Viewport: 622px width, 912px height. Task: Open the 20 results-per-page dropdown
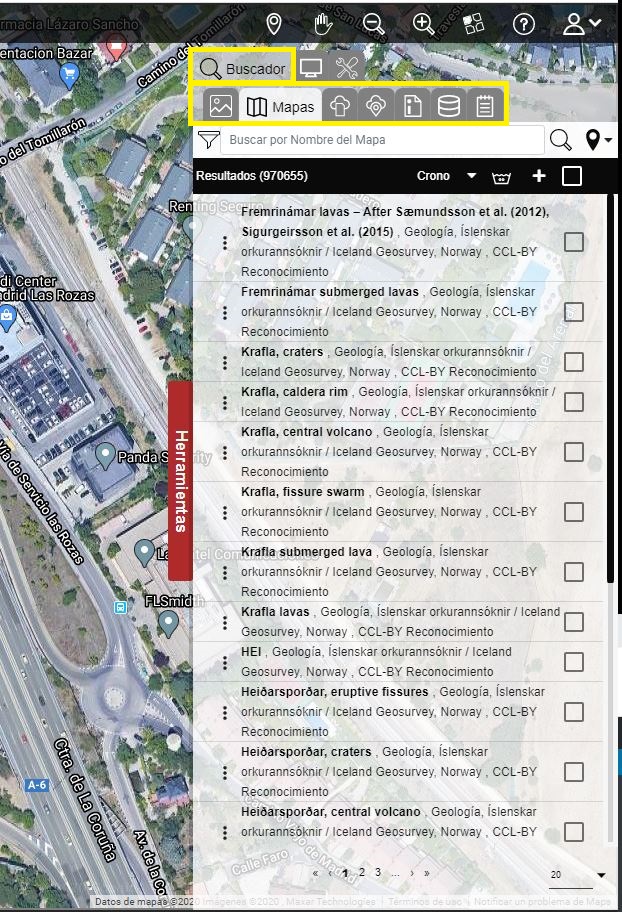[577, 875]
